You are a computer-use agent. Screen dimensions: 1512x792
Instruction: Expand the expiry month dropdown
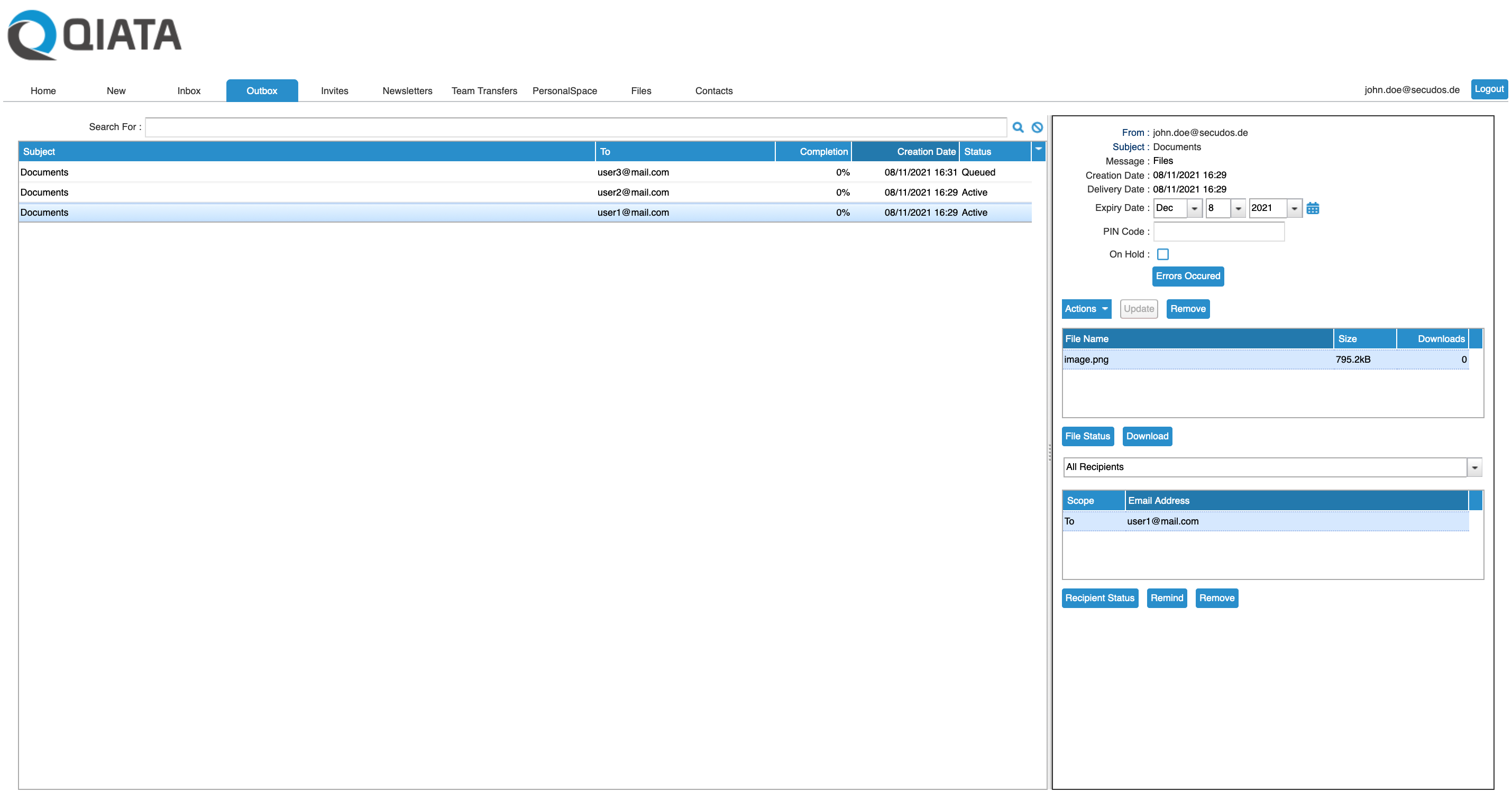(x=1194, y=208)
